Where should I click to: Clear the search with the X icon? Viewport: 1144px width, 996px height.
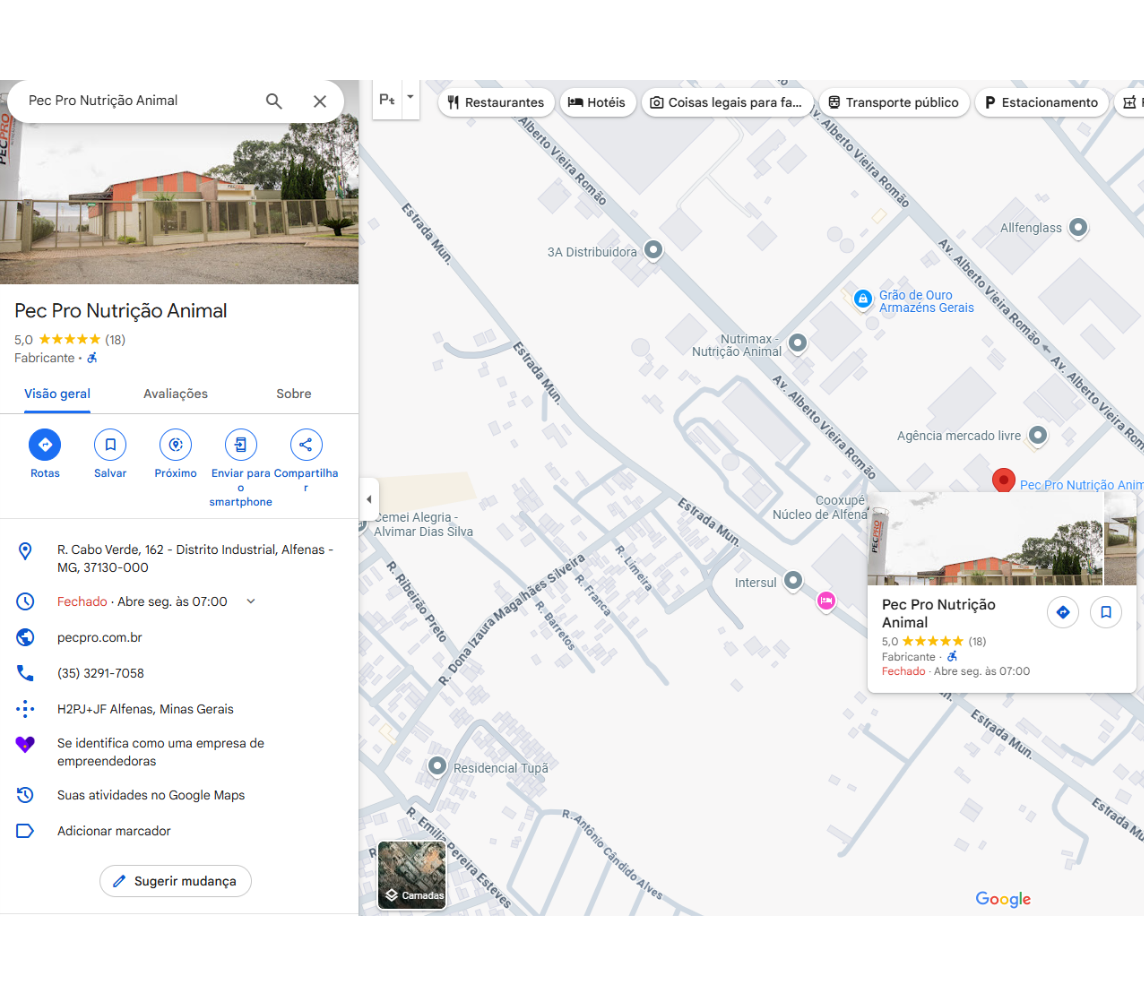point(320,101)
